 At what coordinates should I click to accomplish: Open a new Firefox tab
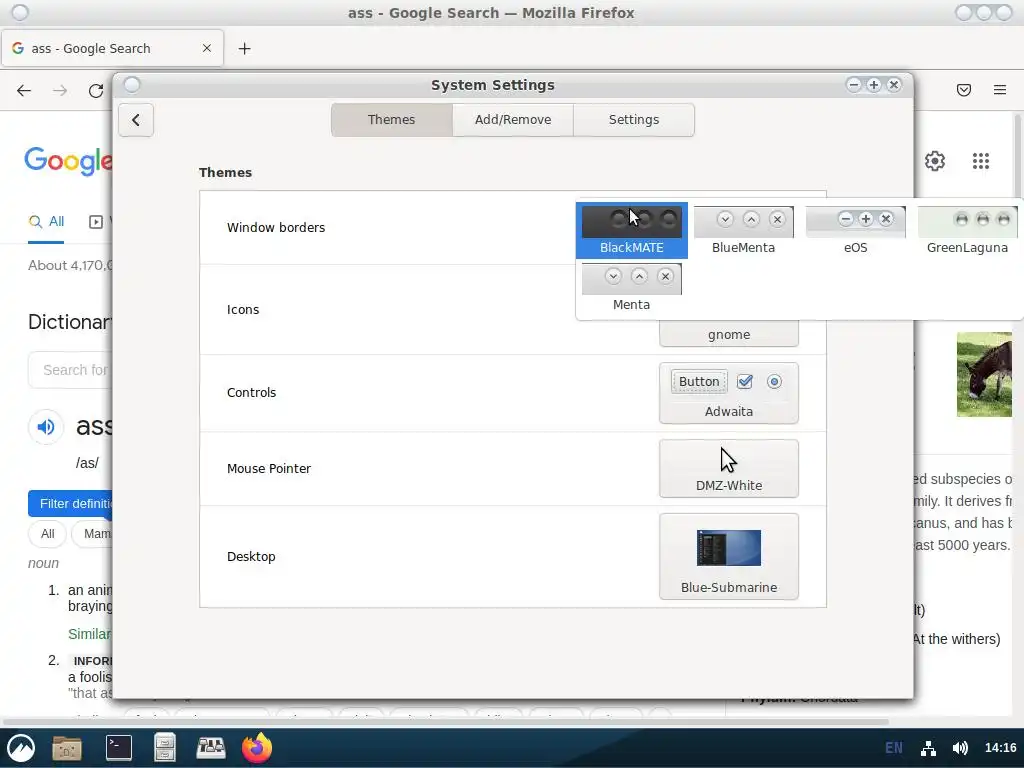click(244, 48)
